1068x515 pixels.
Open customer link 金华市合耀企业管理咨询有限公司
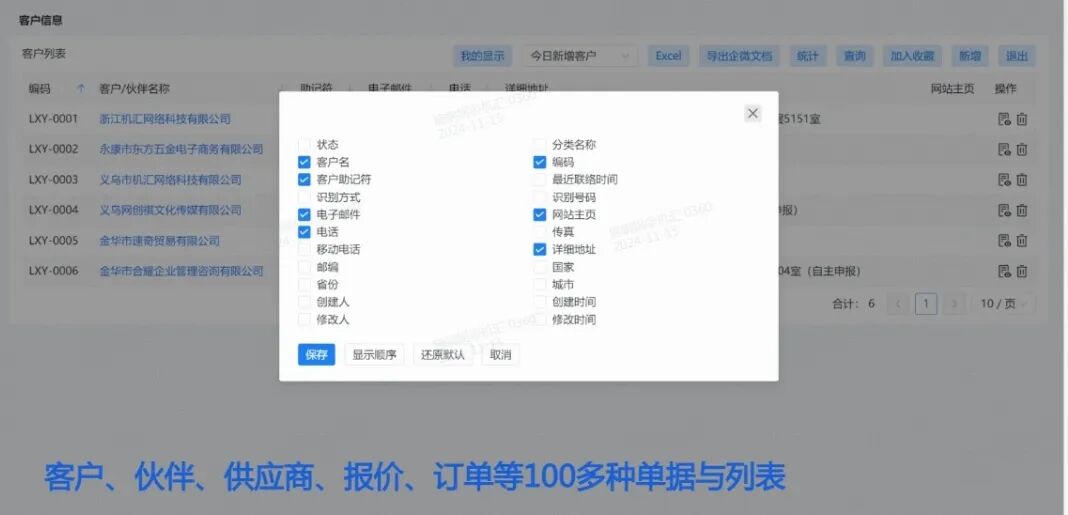[x=181, y=271]
